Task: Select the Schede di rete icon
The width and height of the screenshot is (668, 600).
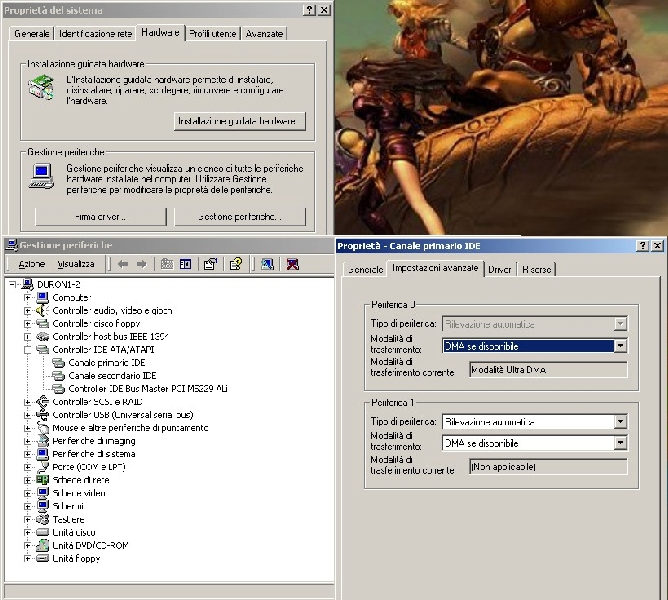Action: [x=43, y=480]
